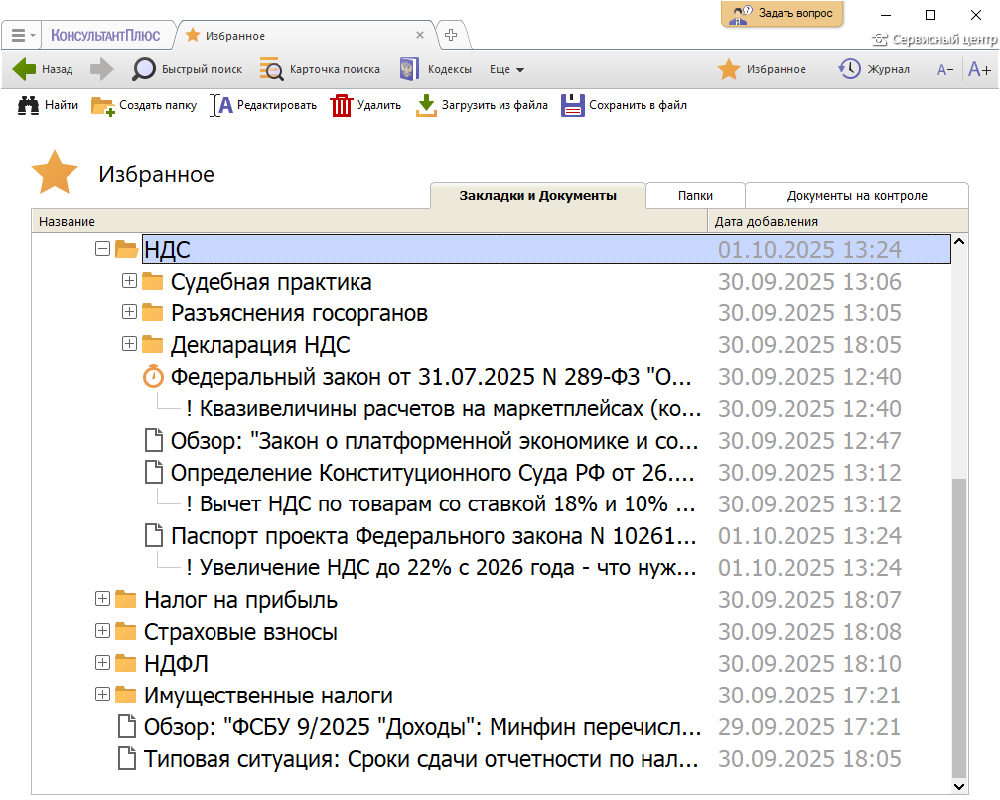
Task: Open the Еще dropdown menu
Action: pos(507,69)
